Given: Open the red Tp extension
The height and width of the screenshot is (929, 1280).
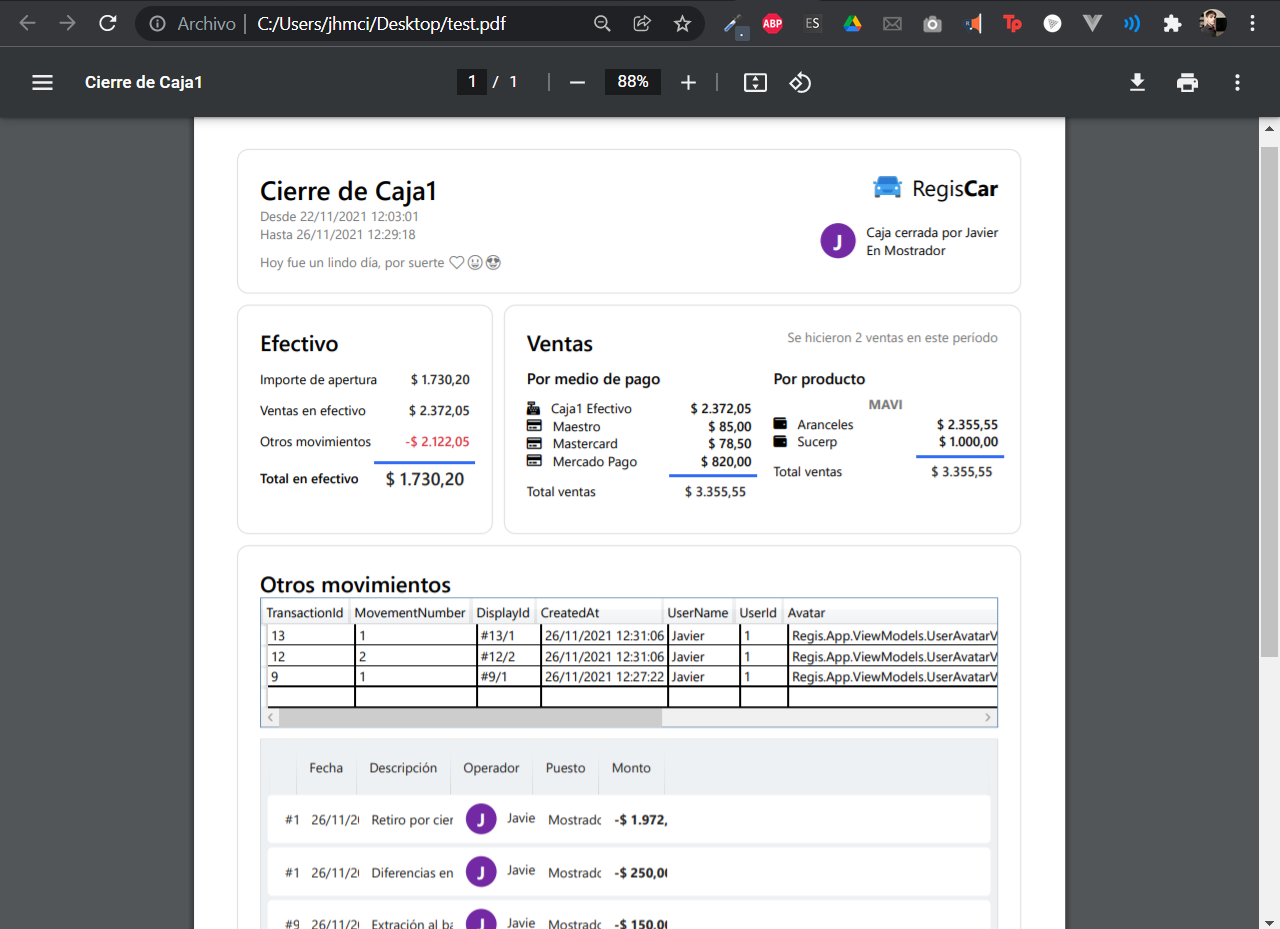Looking at the screenshot, I should [x=1012, y=24].
